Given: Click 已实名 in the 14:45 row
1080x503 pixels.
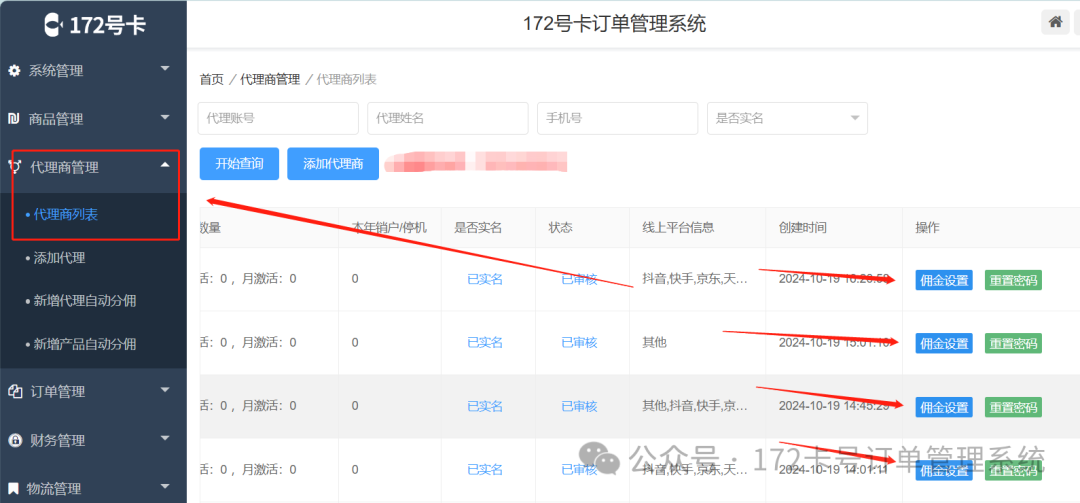Looking at the screenshot, I should click(x=485, y=406).
